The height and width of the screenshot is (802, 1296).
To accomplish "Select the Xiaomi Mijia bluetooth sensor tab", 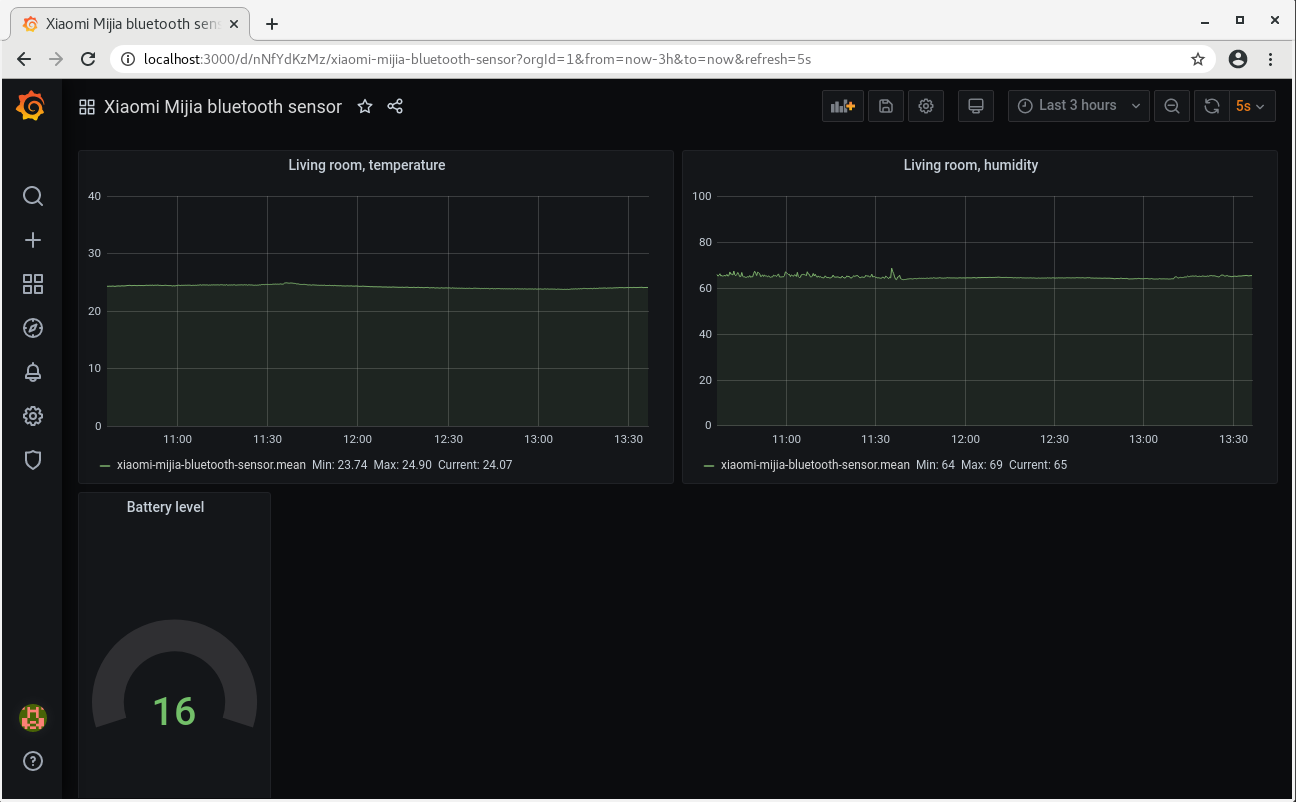I will pyautogui.click(x=130, y=24).
